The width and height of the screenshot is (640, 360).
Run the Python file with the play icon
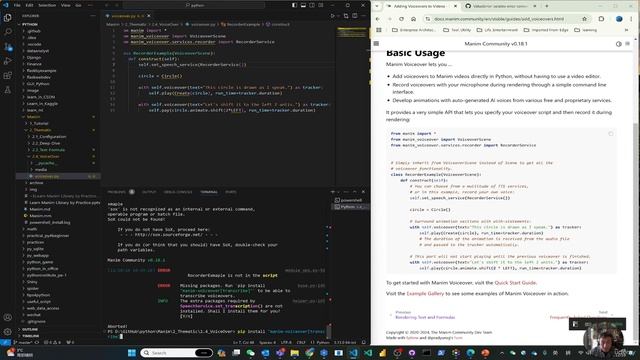pos(333,16)
